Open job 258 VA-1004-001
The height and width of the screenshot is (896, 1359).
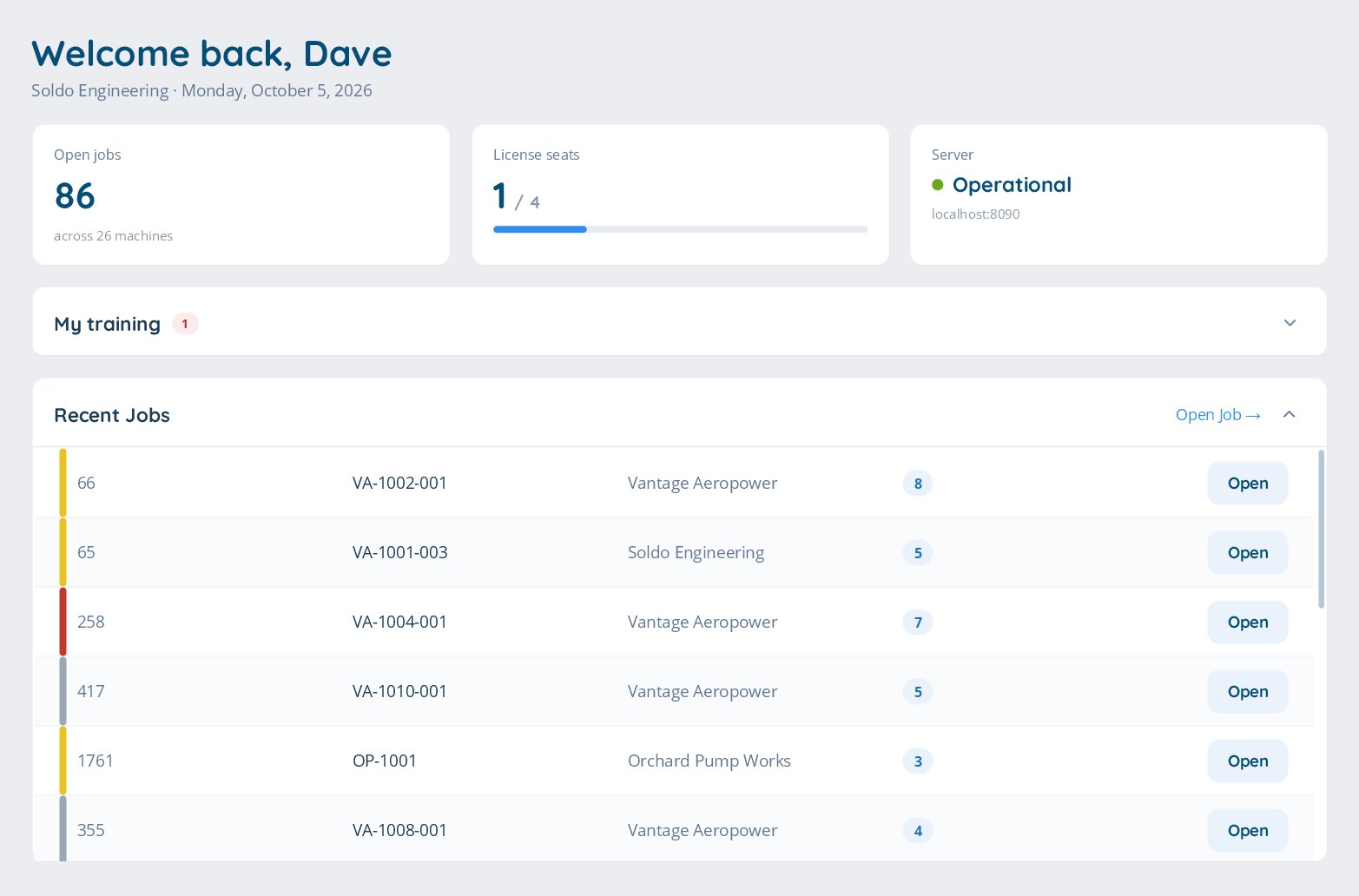click(x=1248, y=623)
